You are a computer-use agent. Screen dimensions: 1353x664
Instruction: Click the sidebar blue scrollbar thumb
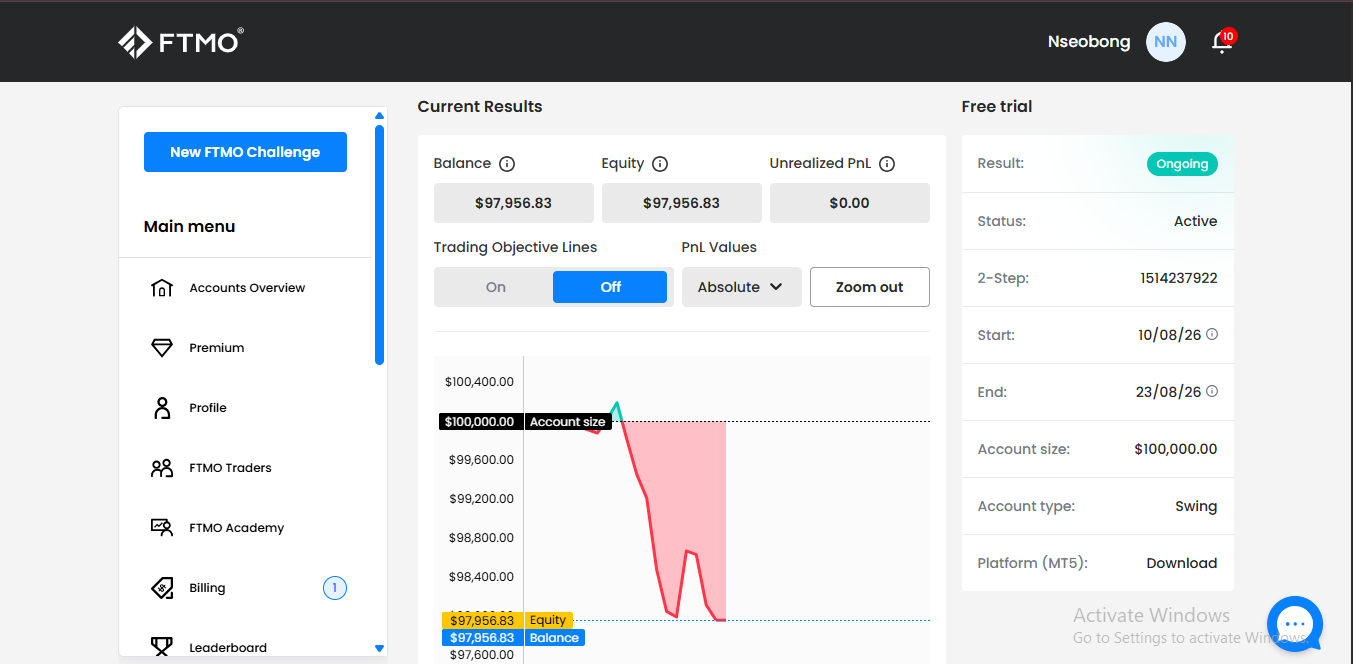pos(379,245)
